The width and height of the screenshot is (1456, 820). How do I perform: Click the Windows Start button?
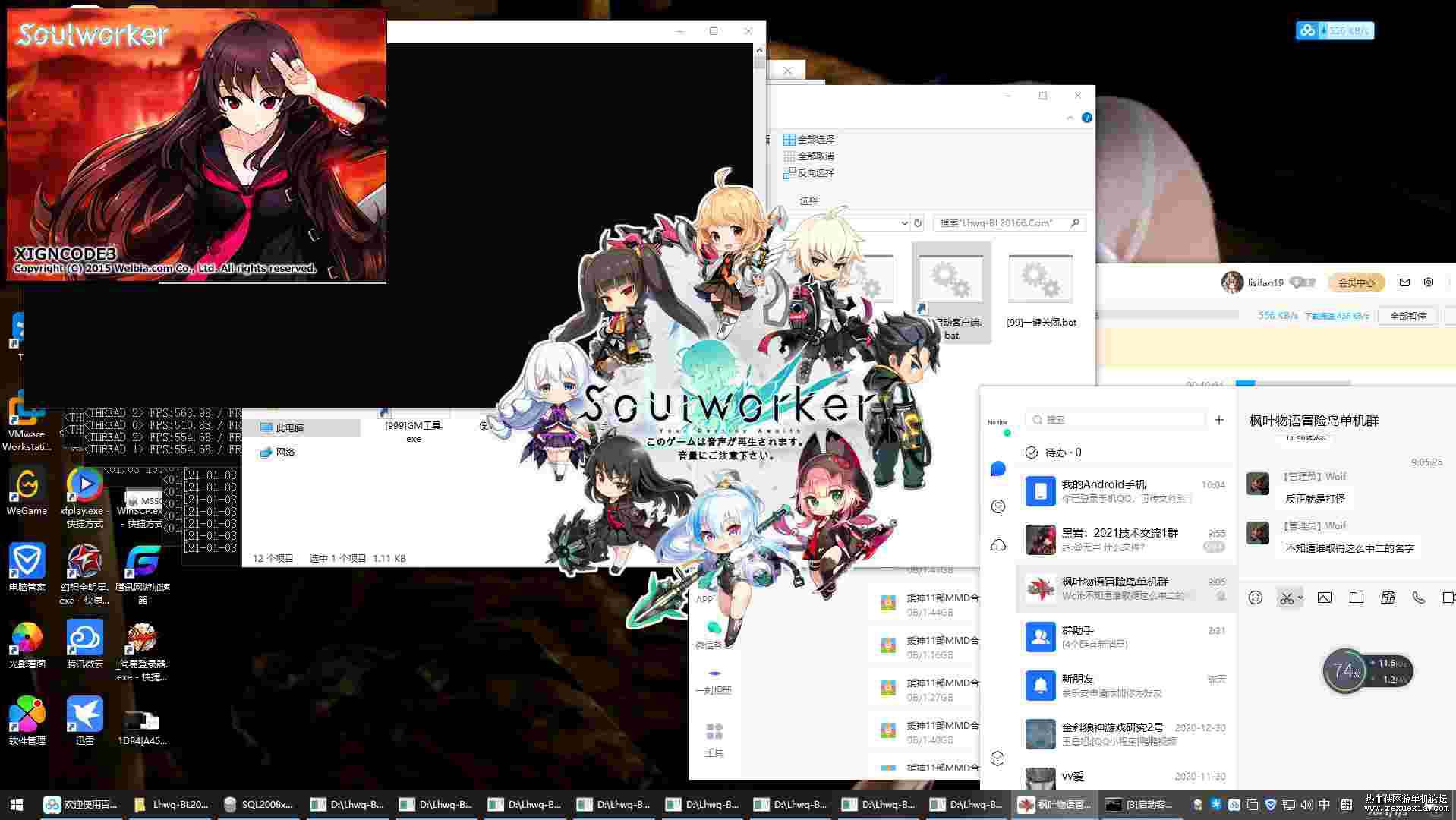point(16,805)
